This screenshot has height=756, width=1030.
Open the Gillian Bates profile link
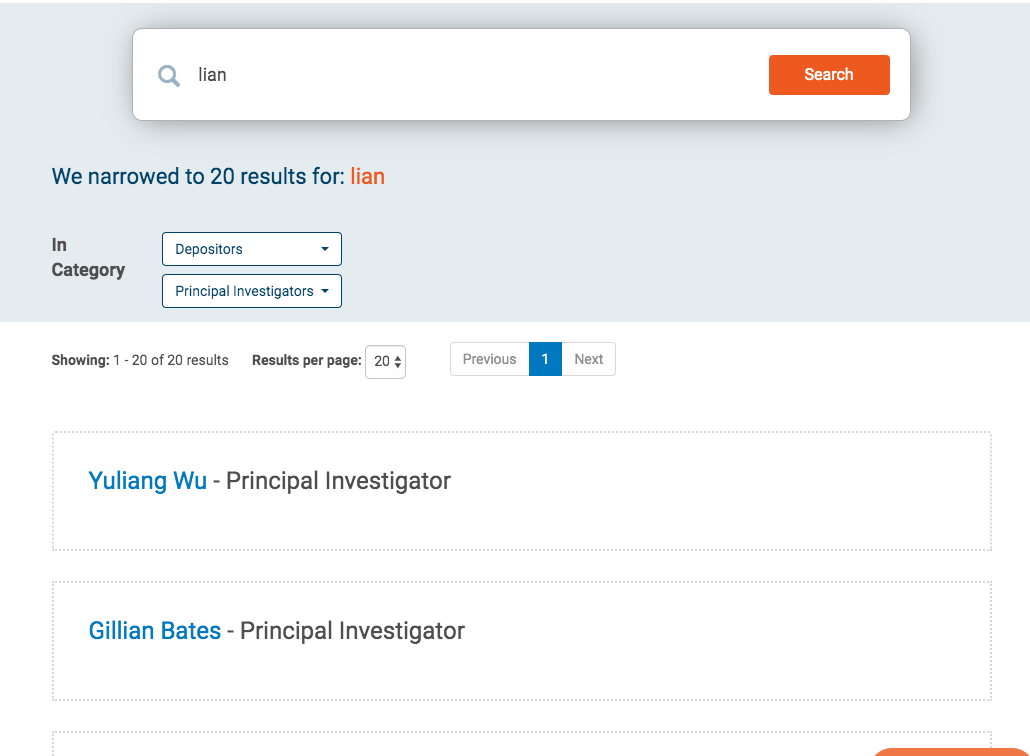pyautogui.click(x=155, y=631)
